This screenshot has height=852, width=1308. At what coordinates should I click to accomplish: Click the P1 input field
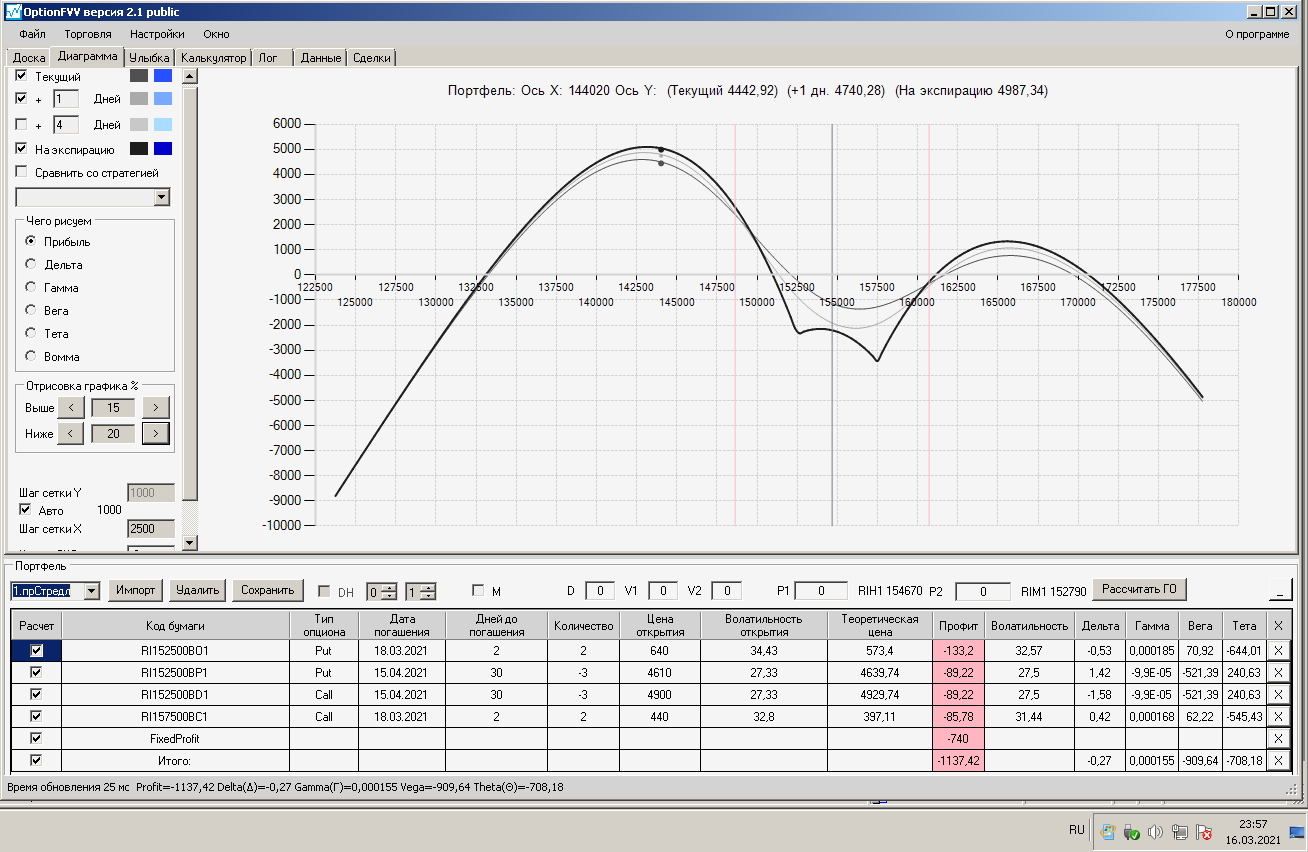822,591
